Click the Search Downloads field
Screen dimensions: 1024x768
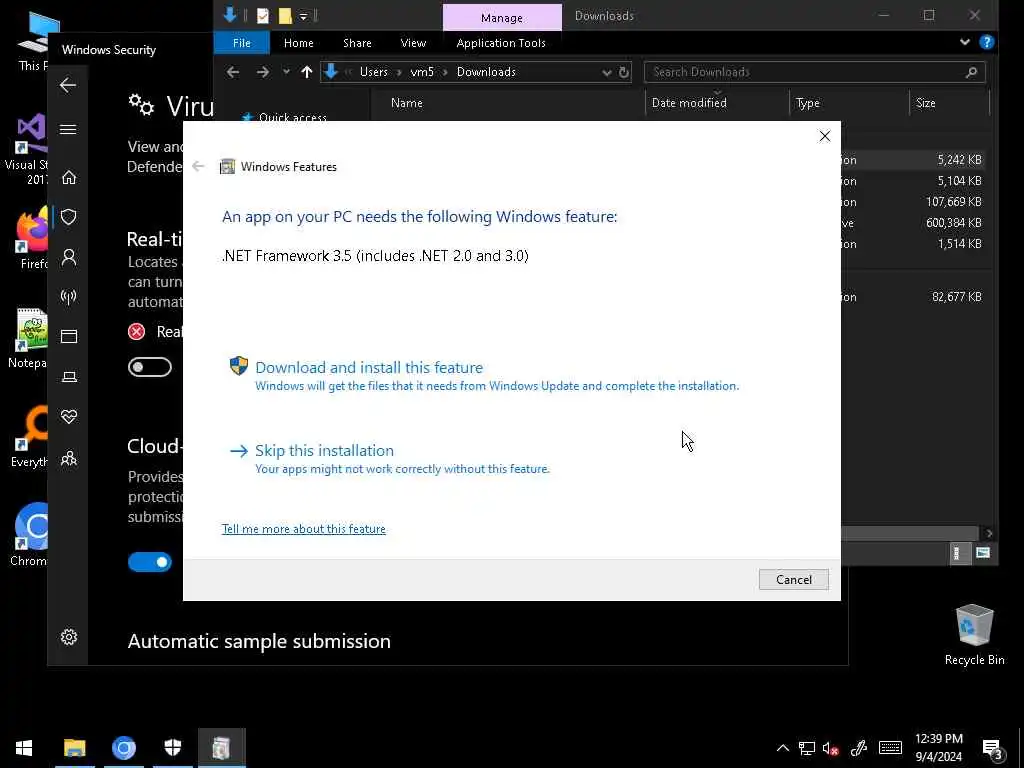814,72
